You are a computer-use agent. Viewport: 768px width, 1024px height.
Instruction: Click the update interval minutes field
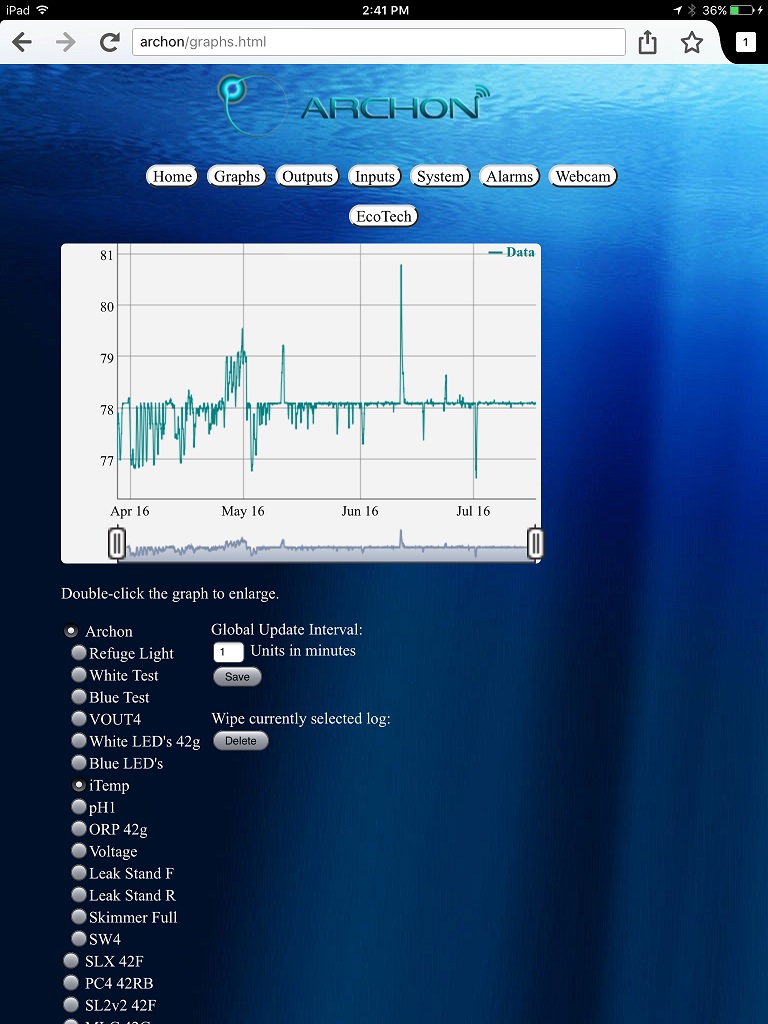click(x=228, y=652)
